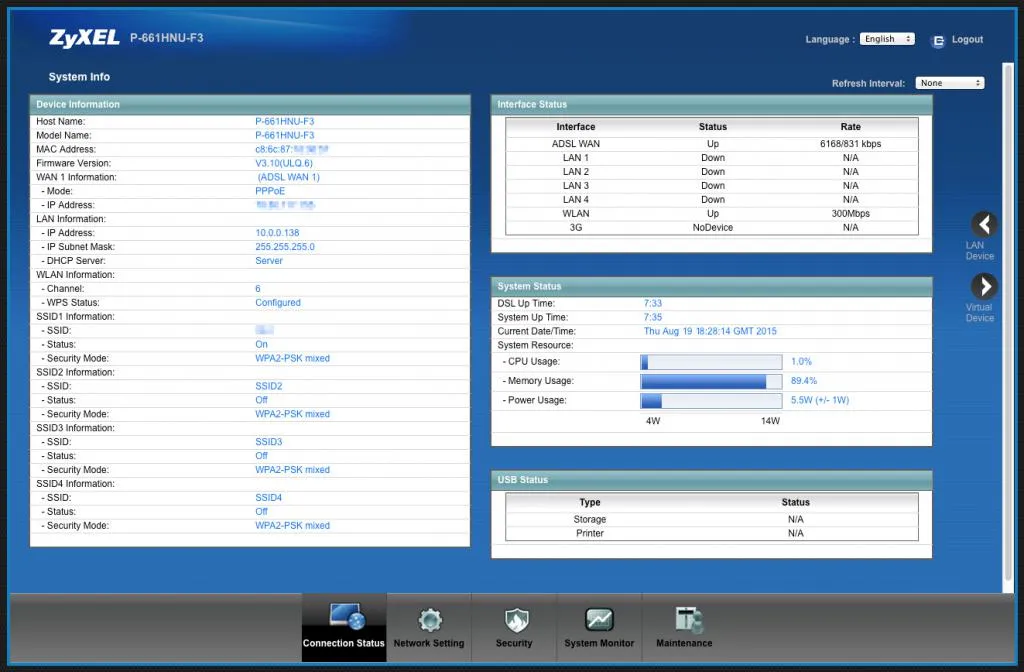Click the LAN 1 interface row
Viewport: 1024px width, 672px height.
click(712, 158)
